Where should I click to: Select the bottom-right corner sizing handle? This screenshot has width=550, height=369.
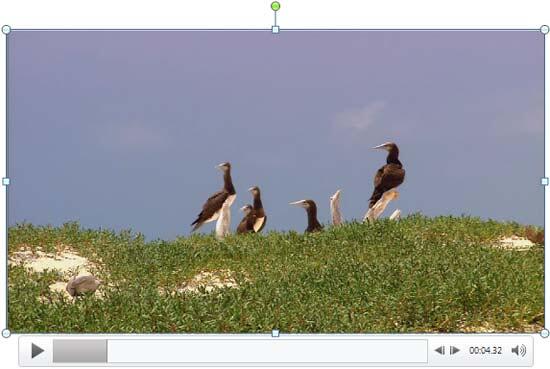[x=544, y=333]
